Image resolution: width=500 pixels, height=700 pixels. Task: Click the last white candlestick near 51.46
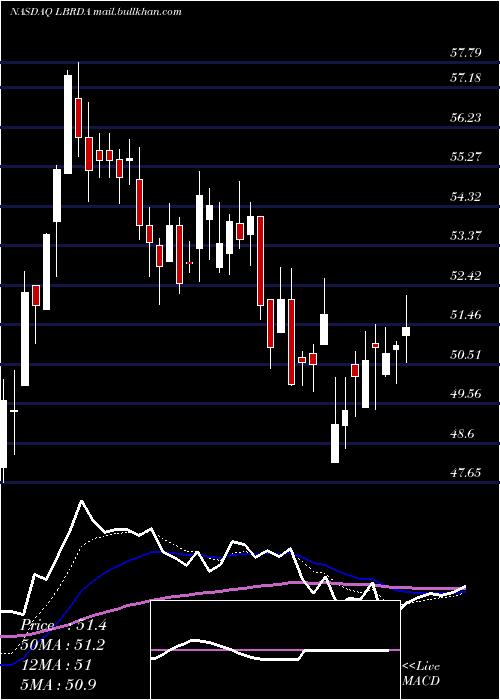pyautogui.click(x=406, y=331)
